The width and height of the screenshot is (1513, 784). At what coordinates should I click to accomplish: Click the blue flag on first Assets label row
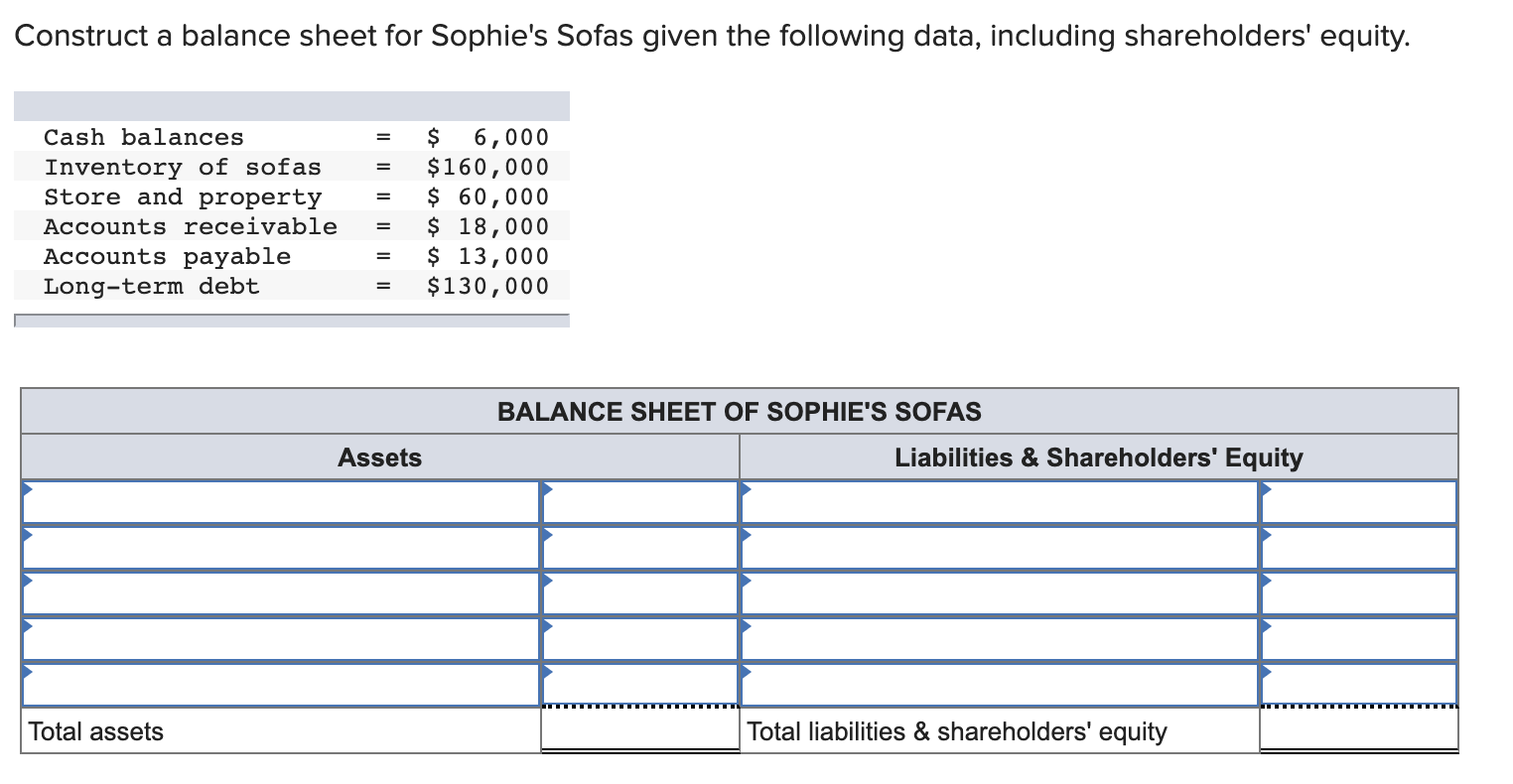click(x=28, y=489)
